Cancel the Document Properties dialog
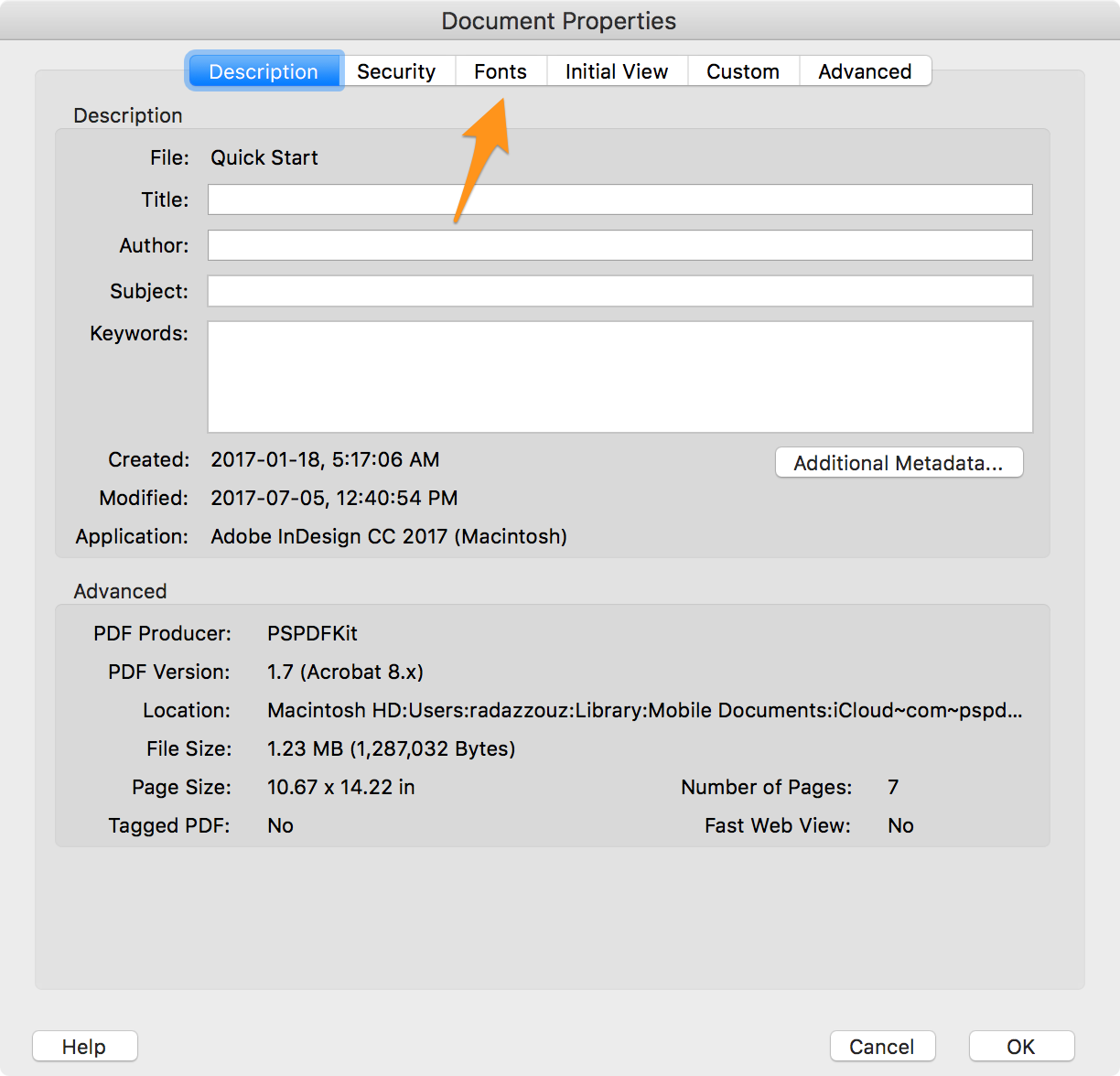 tap(881, 1046)
